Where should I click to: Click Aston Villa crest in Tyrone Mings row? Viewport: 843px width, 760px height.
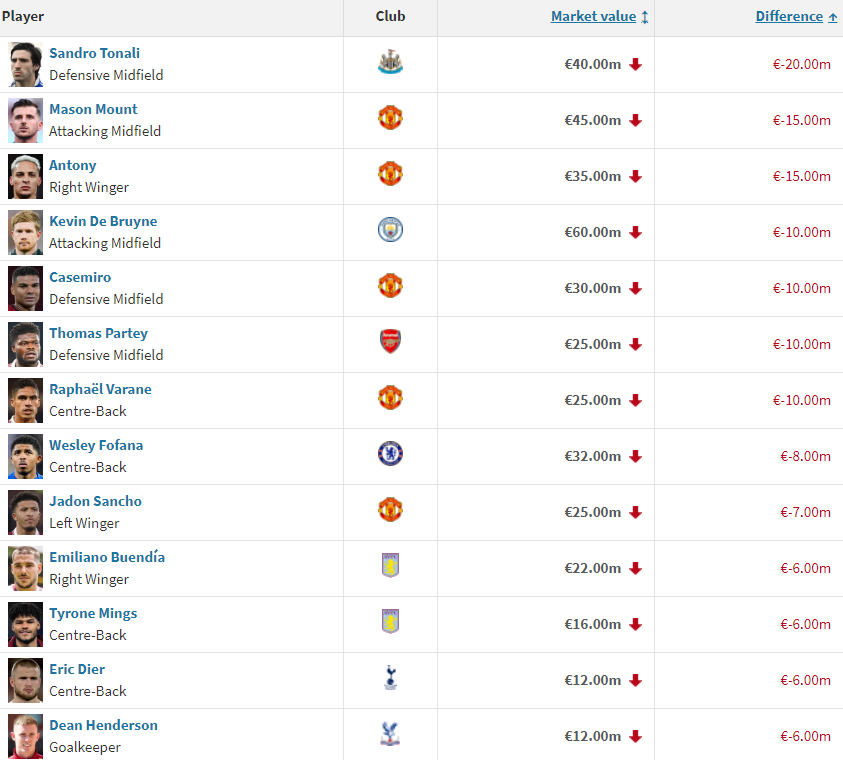click(x=390, y=624)
